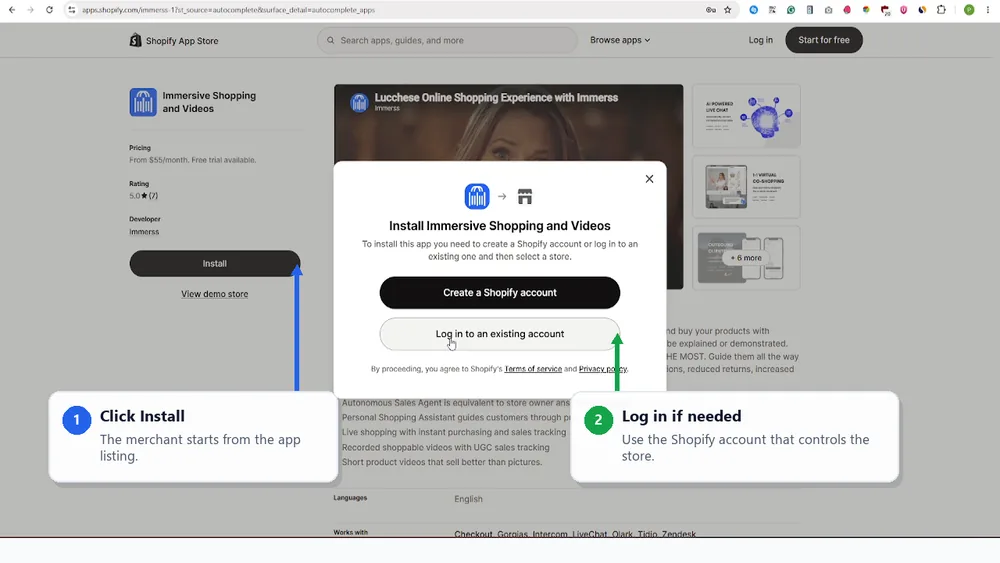The height and width of the screenshot is (563, 1000).
Task: Open the Extensions puzzle piece icon
Action: pos(941,10)
